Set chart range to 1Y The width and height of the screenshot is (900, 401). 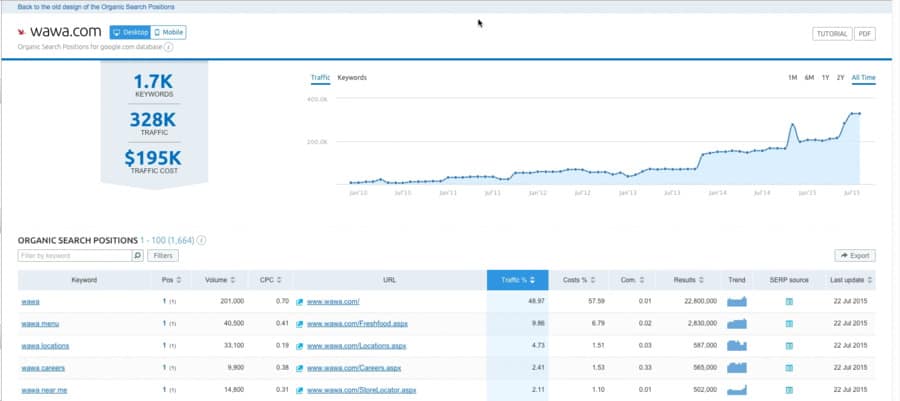(x=825, y=77)
